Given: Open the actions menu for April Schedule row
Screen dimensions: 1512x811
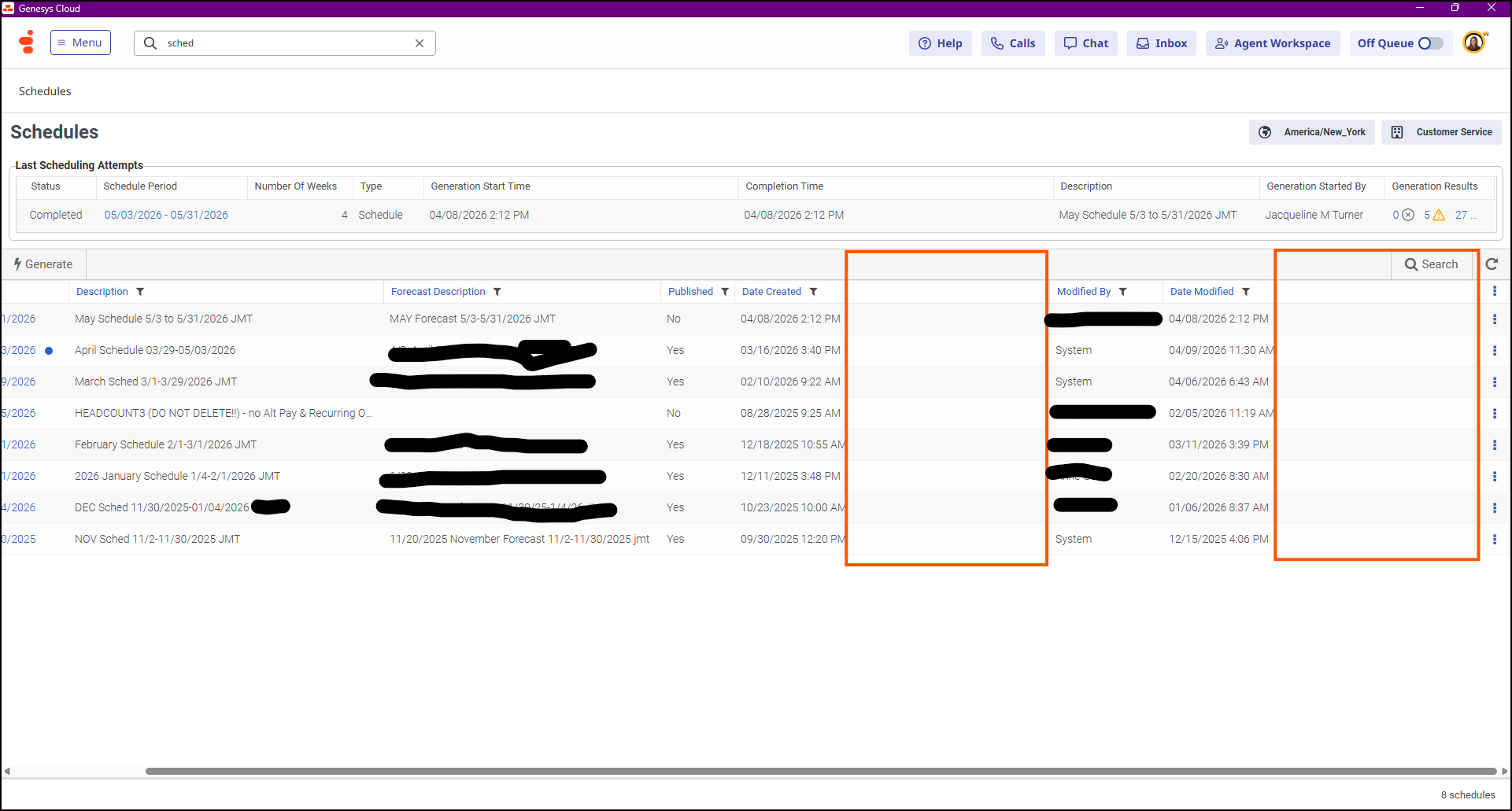Looking at the screenshot, I should coord(1495,351).
